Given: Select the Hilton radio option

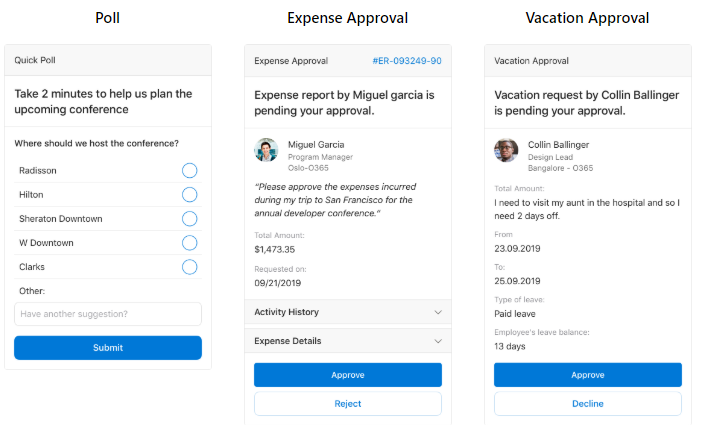Looking at the screenshot, I should tap(190, 195).
